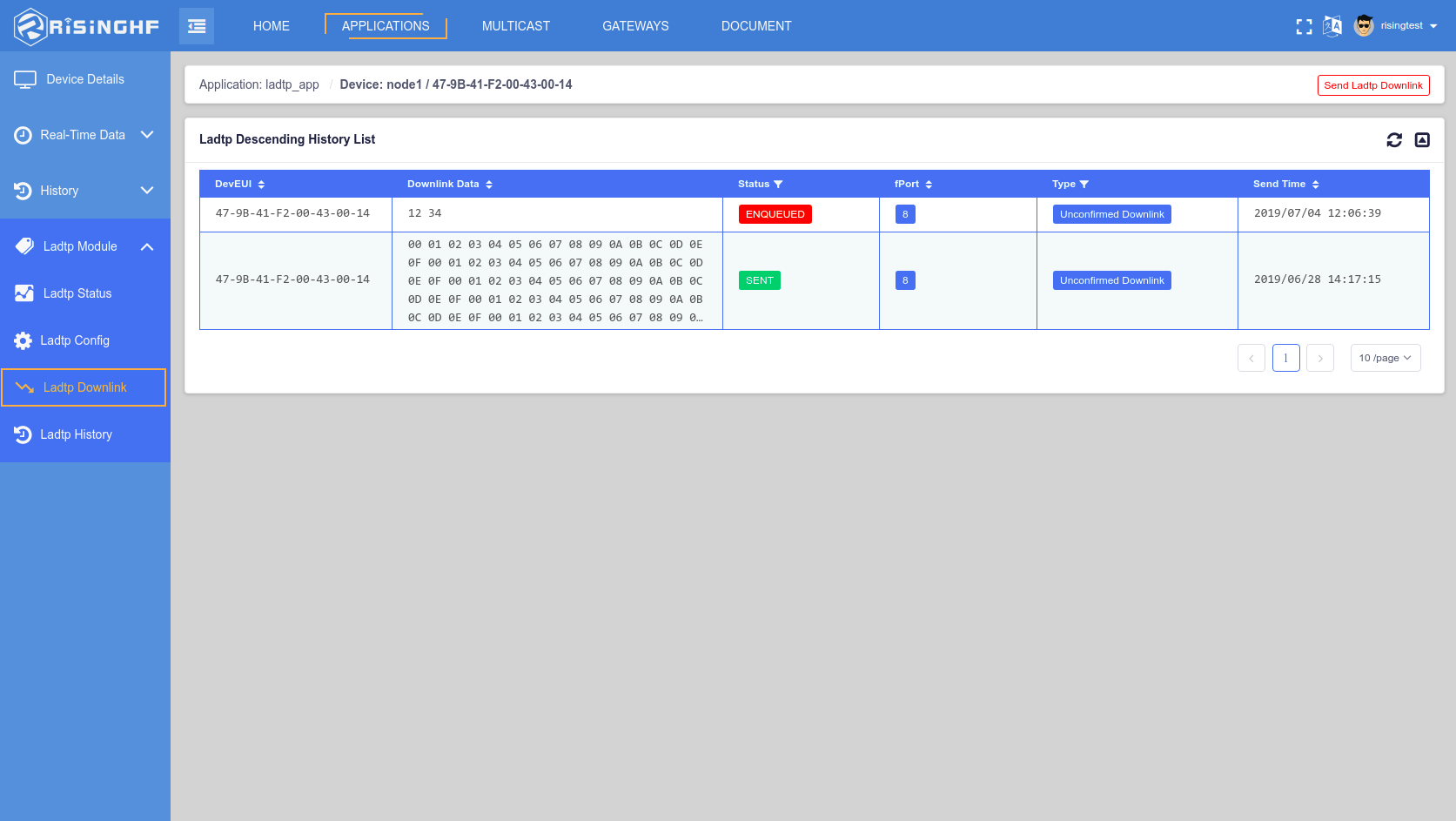Refresh the Ladtp Descending History List
The height and width of the screenshot is (821, 1456).
click(1394, 140)
